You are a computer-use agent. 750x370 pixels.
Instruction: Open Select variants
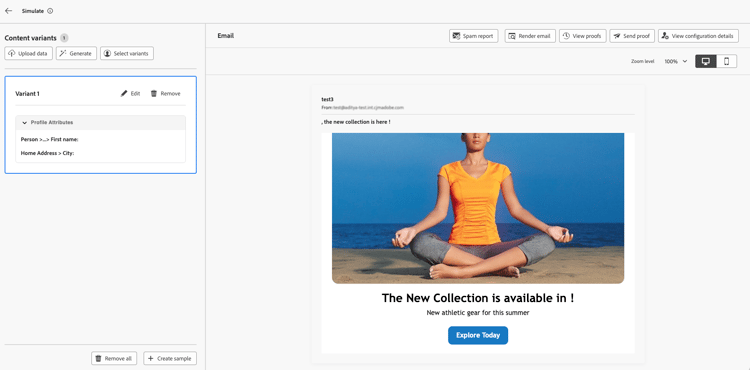[127, 54]
